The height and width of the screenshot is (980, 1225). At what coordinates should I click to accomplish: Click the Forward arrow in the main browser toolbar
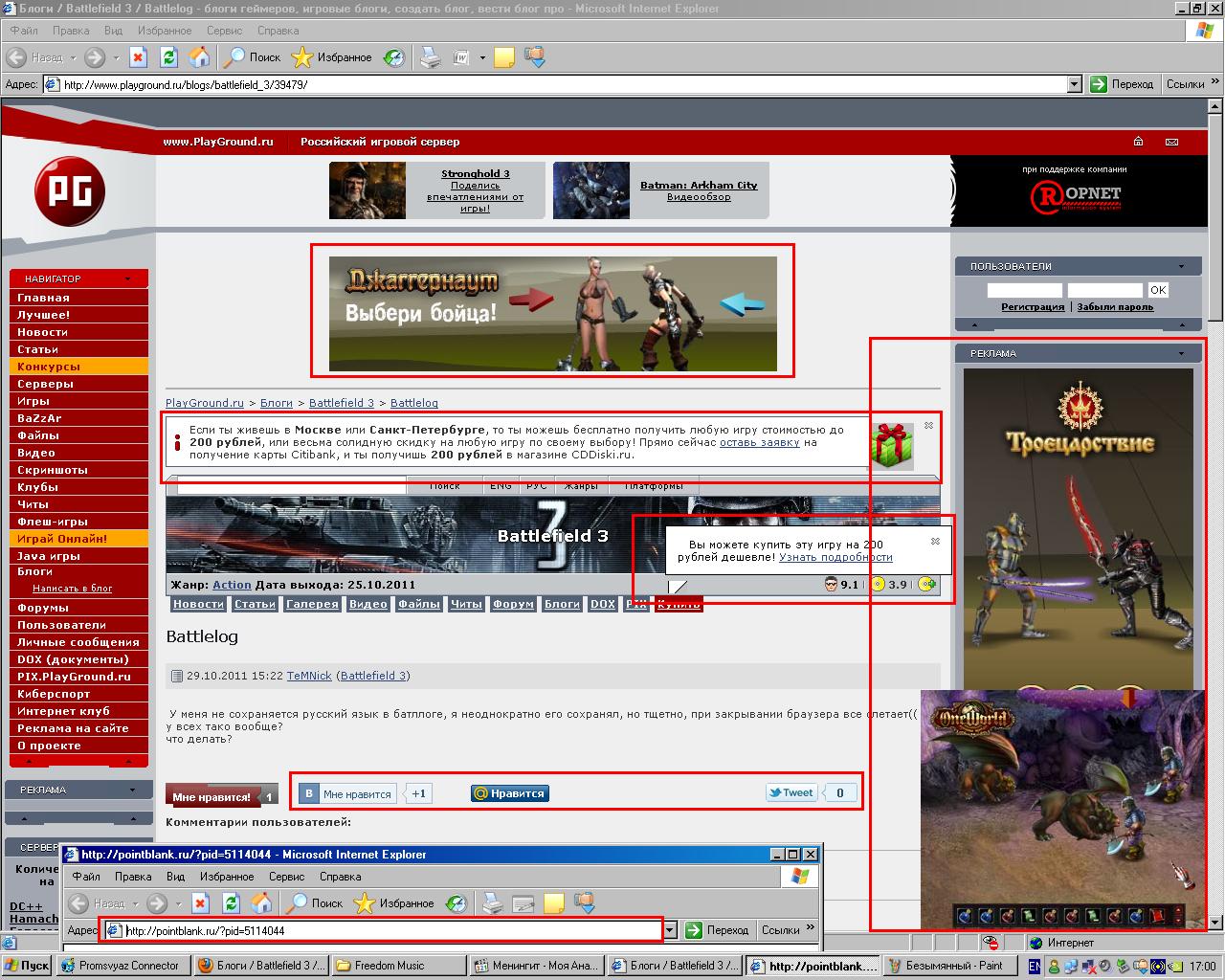tap(95, 57)
